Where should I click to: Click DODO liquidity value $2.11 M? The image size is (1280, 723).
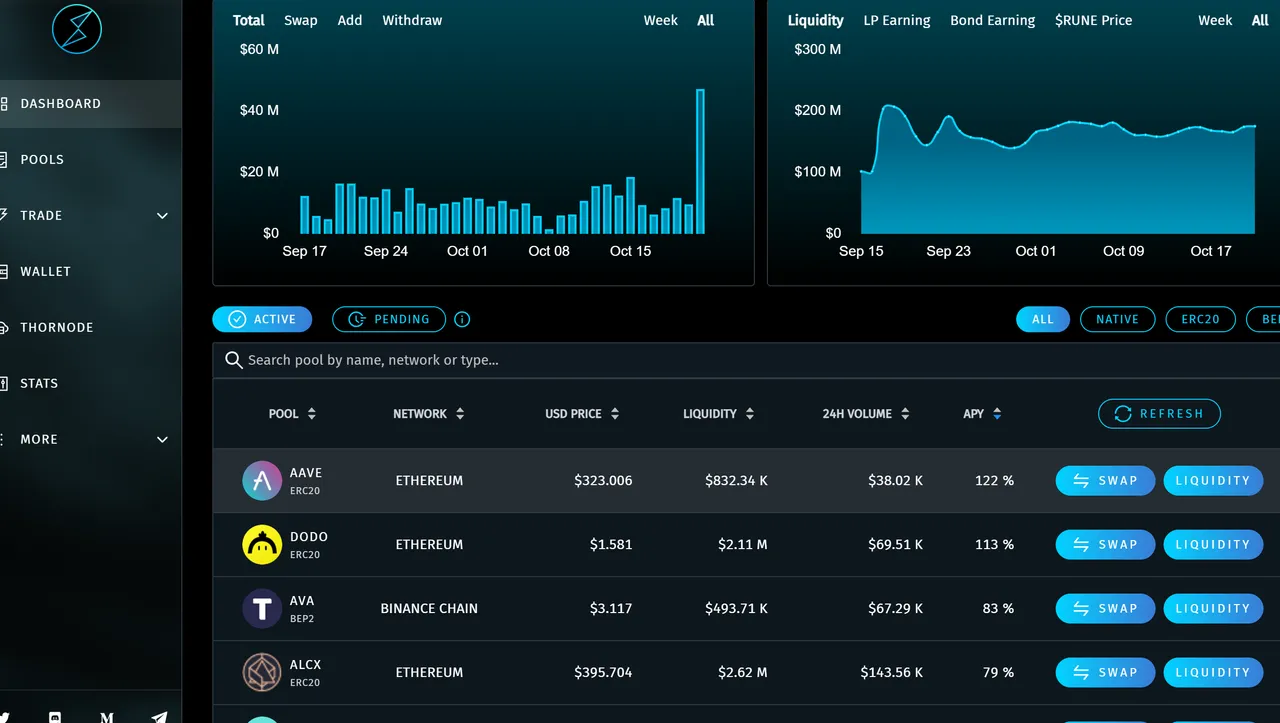click(x=743, y=545)
